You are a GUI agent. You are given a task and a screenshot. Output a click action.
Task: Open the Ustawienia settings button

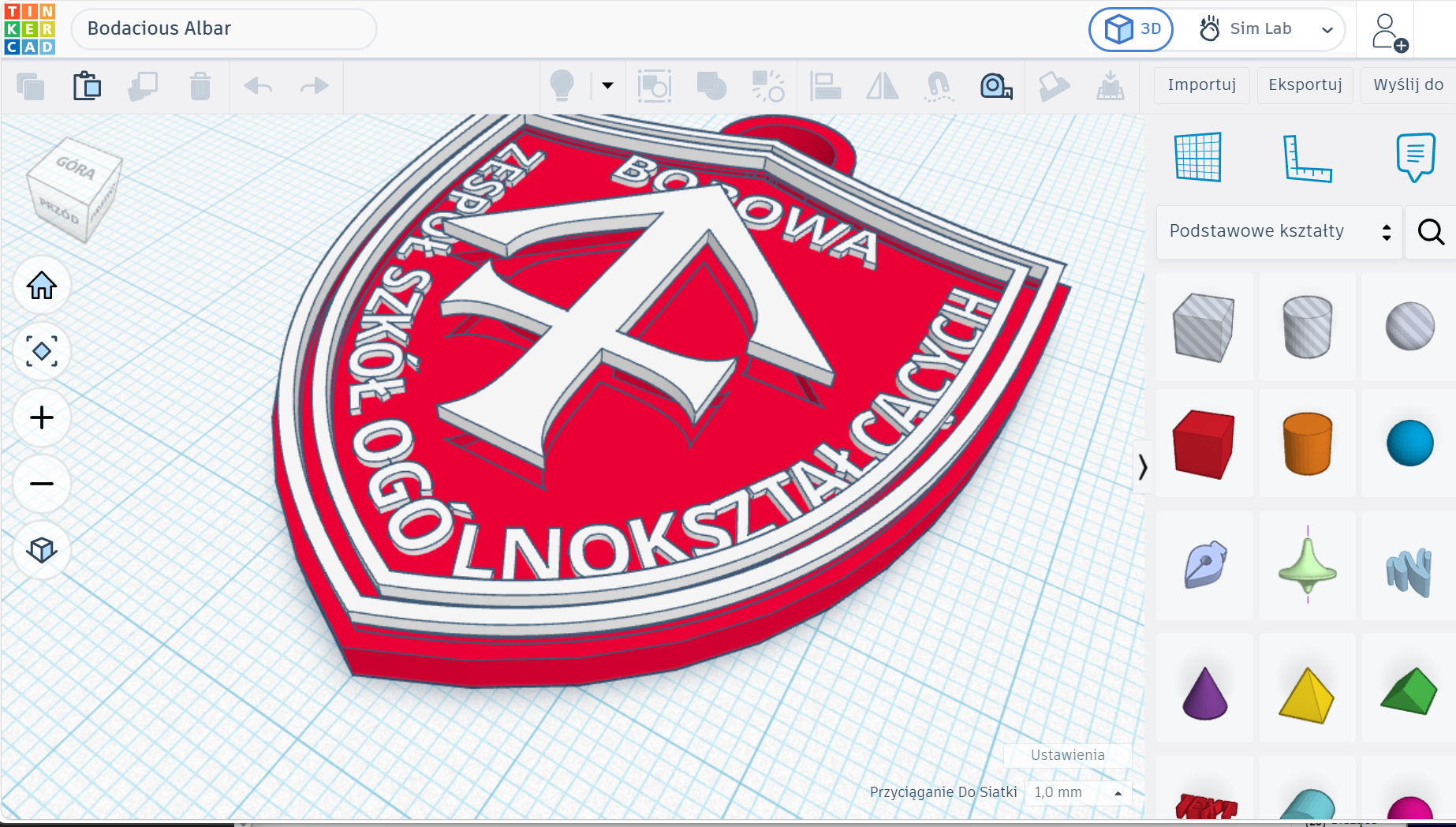point(1068,755)
